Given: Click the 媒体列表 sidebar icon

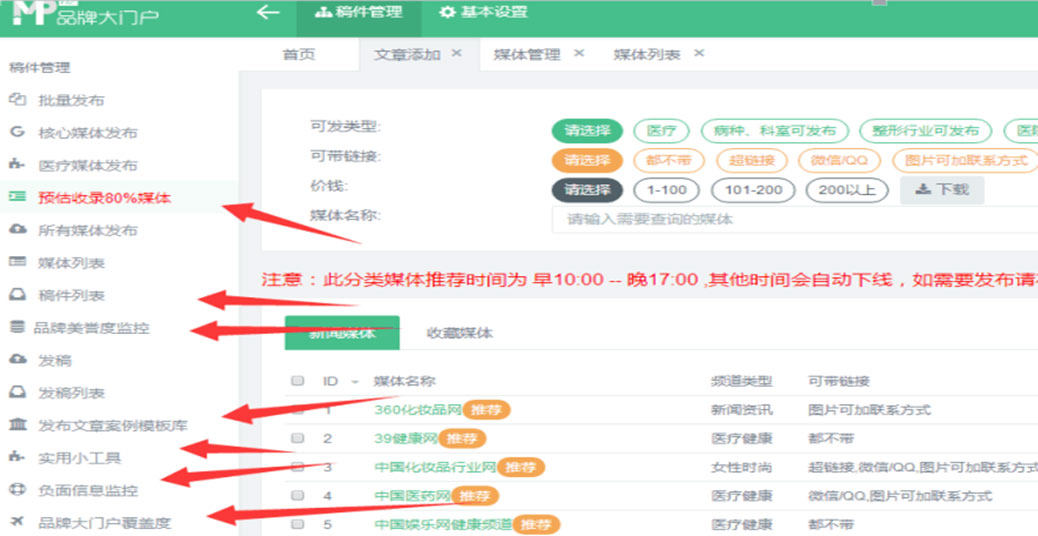Looking at the screenshot, I should point(17,262).
